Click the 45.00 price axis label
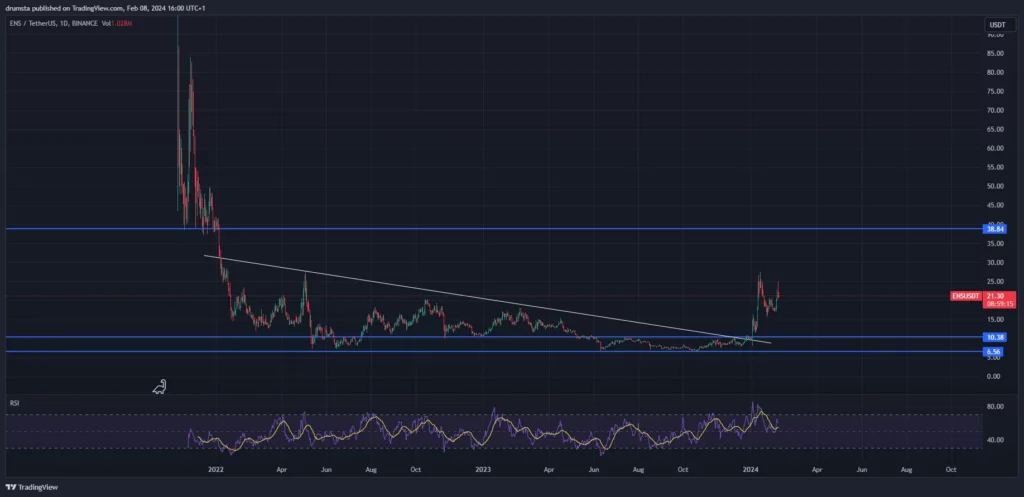Viewport: 1024px width, 497px height. (995, 205)
